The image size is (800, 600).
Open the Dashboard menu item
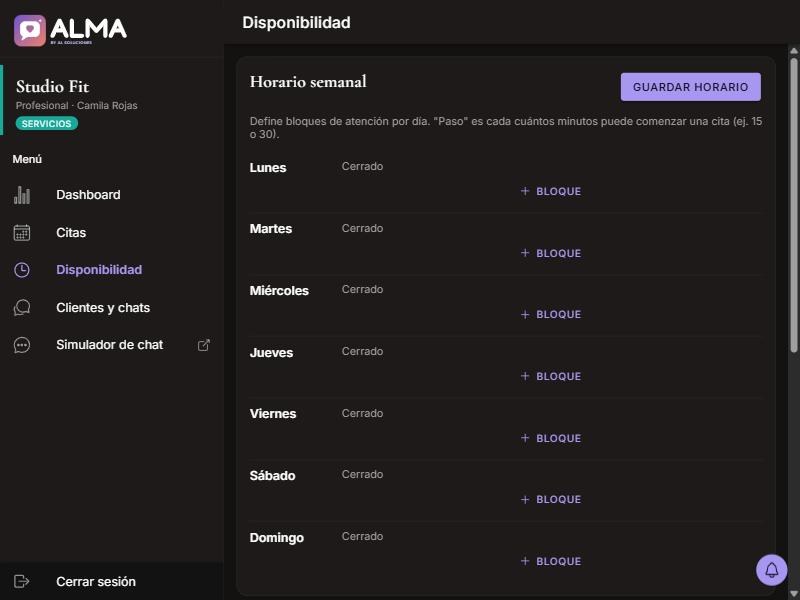tap(112, 195)
